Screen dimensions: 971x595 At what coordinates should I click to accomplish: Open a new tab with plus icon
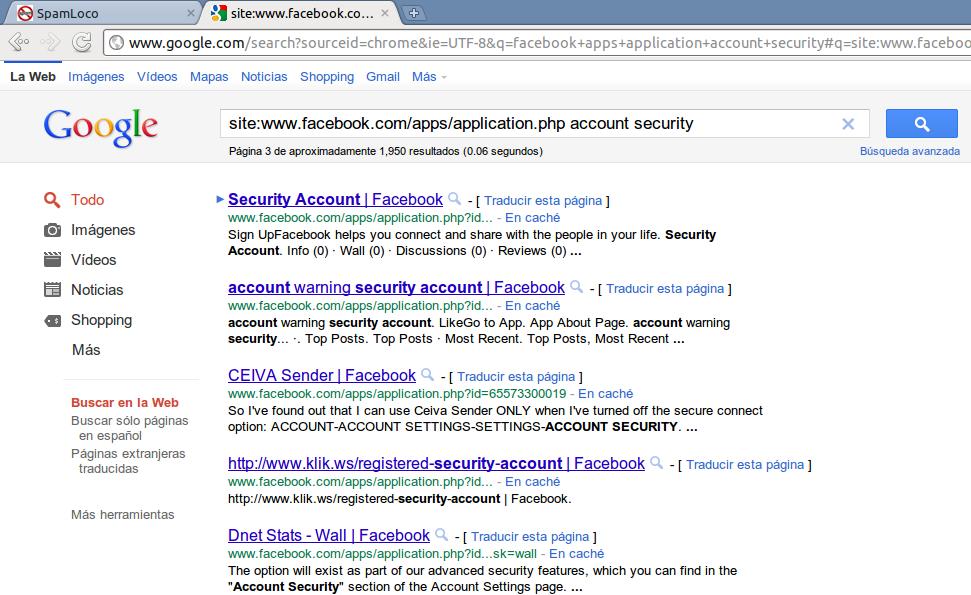coord(413,13)
